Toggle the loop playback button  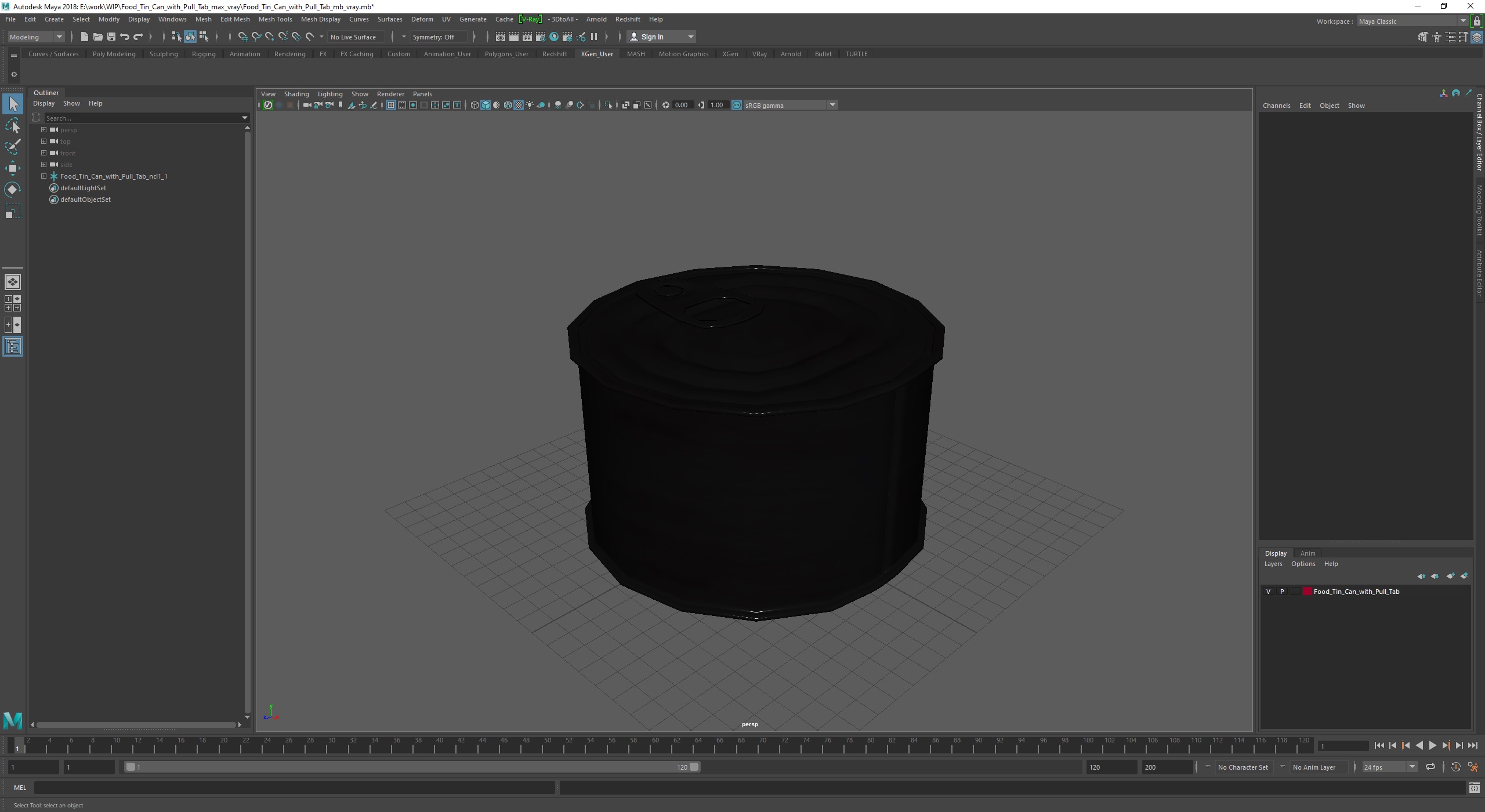pos(1430,767)
